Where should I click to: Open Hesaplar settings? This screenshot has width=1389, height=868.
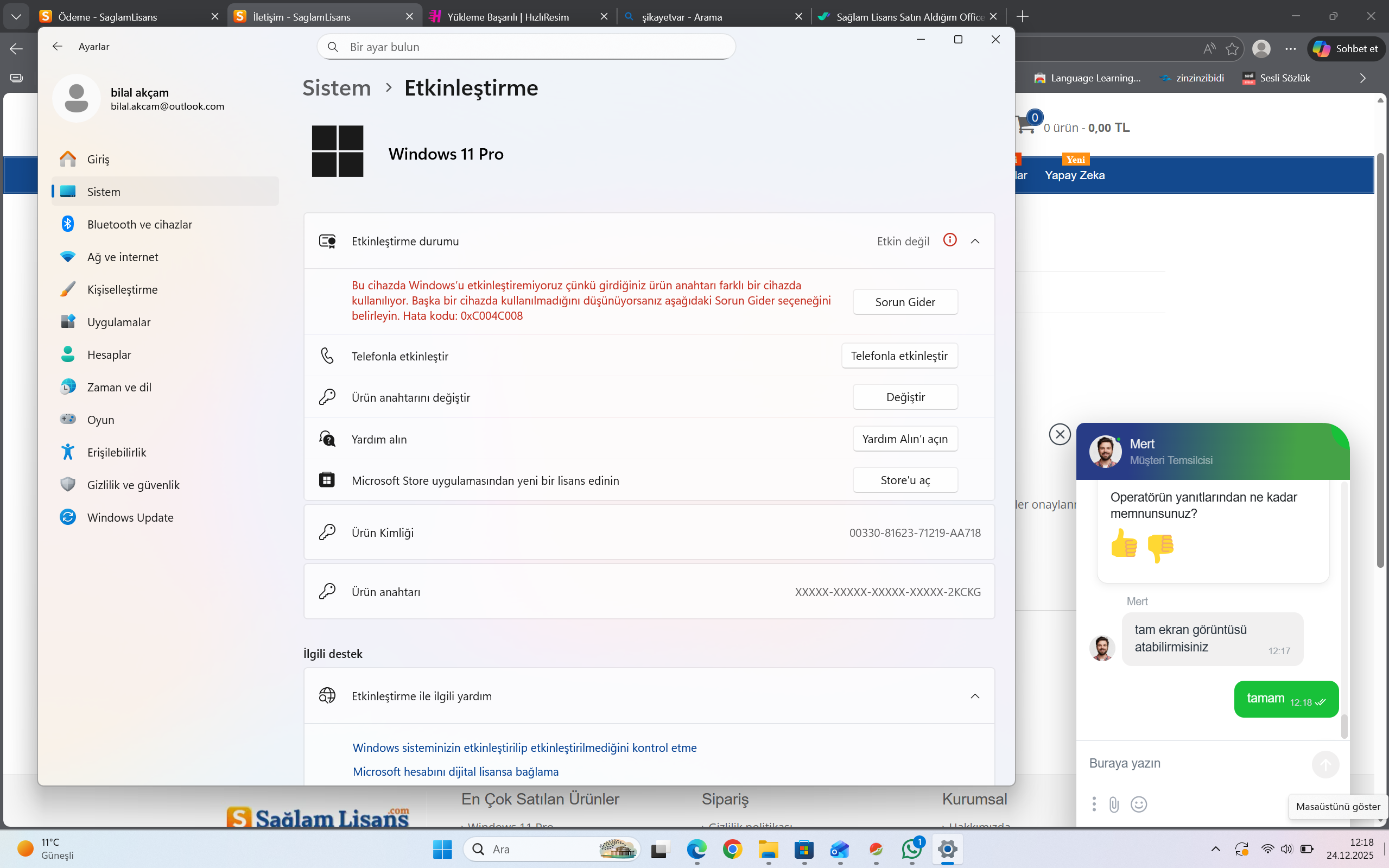166,355
